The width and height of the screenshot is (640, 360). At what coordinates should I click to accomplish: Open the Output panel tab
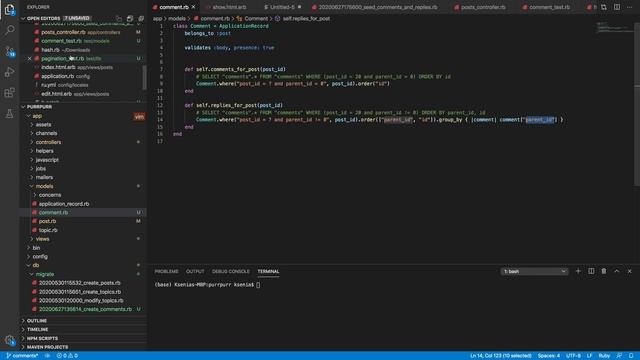195,271
